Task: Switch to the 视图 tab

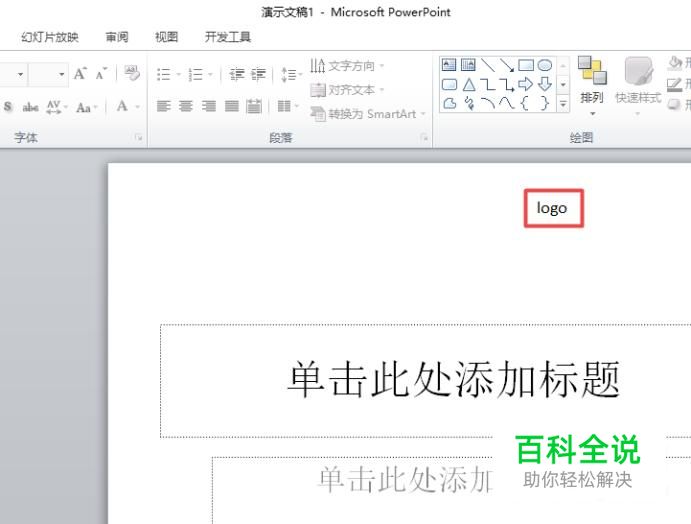Action: 166,37
